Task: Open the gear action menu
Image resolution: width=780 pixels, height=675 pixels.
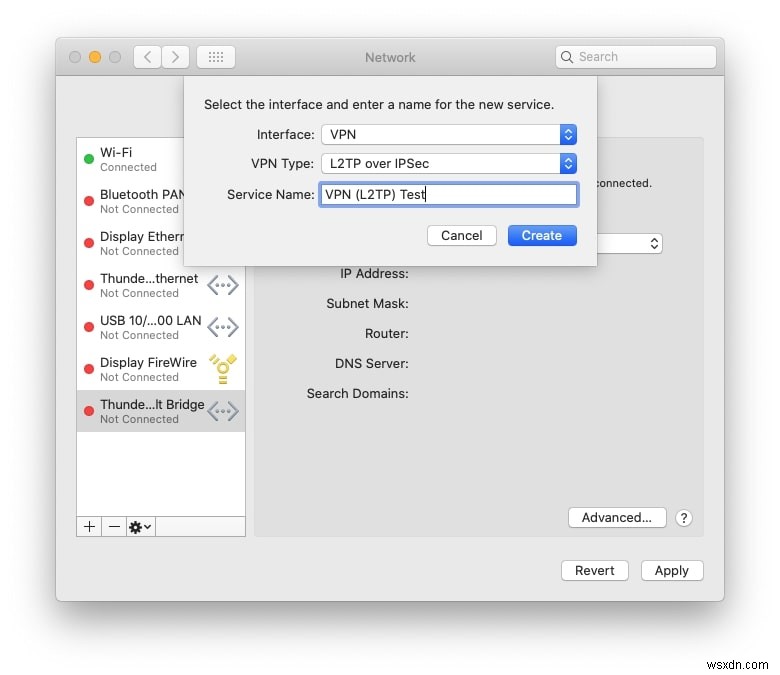Action: (140, 526)
